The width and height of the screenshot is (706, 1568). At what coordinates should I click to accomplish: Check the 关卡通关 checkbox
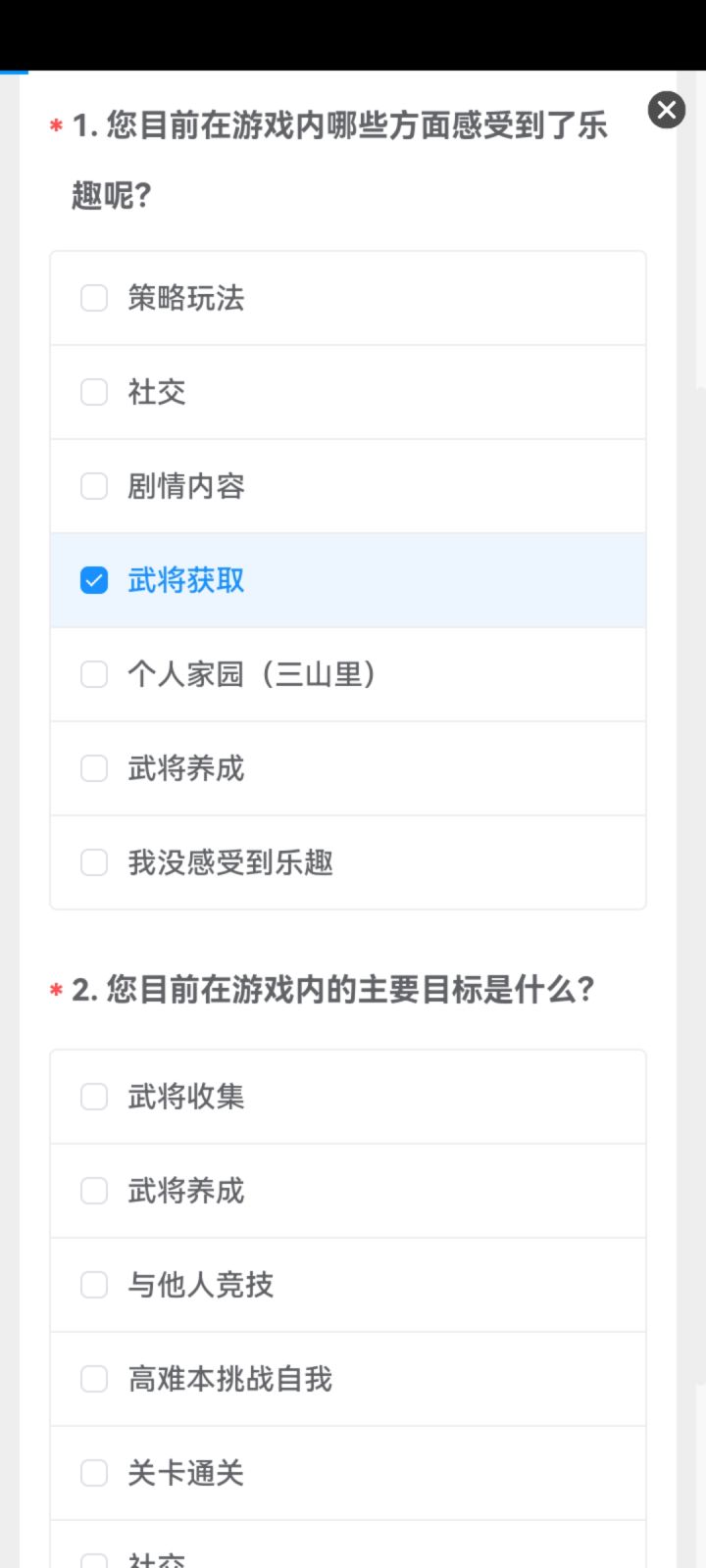click(x=94, y=1473)
